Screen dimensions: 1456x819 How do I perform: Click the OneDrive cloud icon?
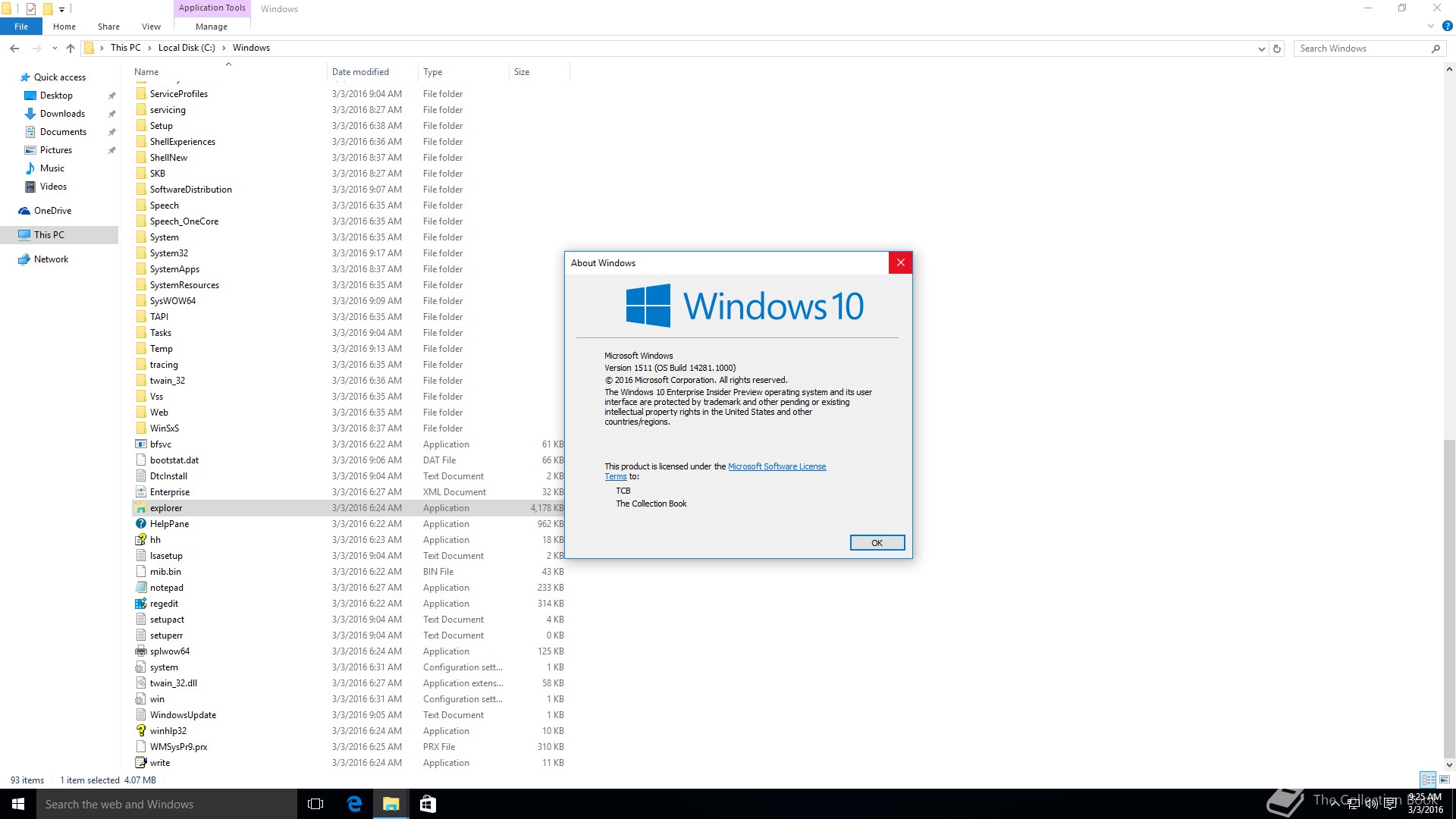click(24, 211)
